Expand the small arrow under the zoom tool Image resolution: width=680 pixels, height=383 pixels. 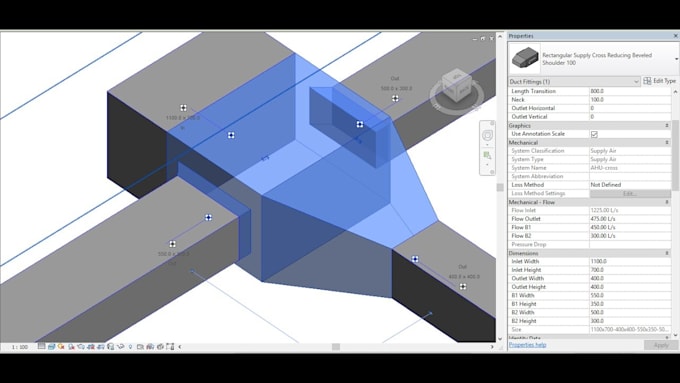tap(487, 165)
